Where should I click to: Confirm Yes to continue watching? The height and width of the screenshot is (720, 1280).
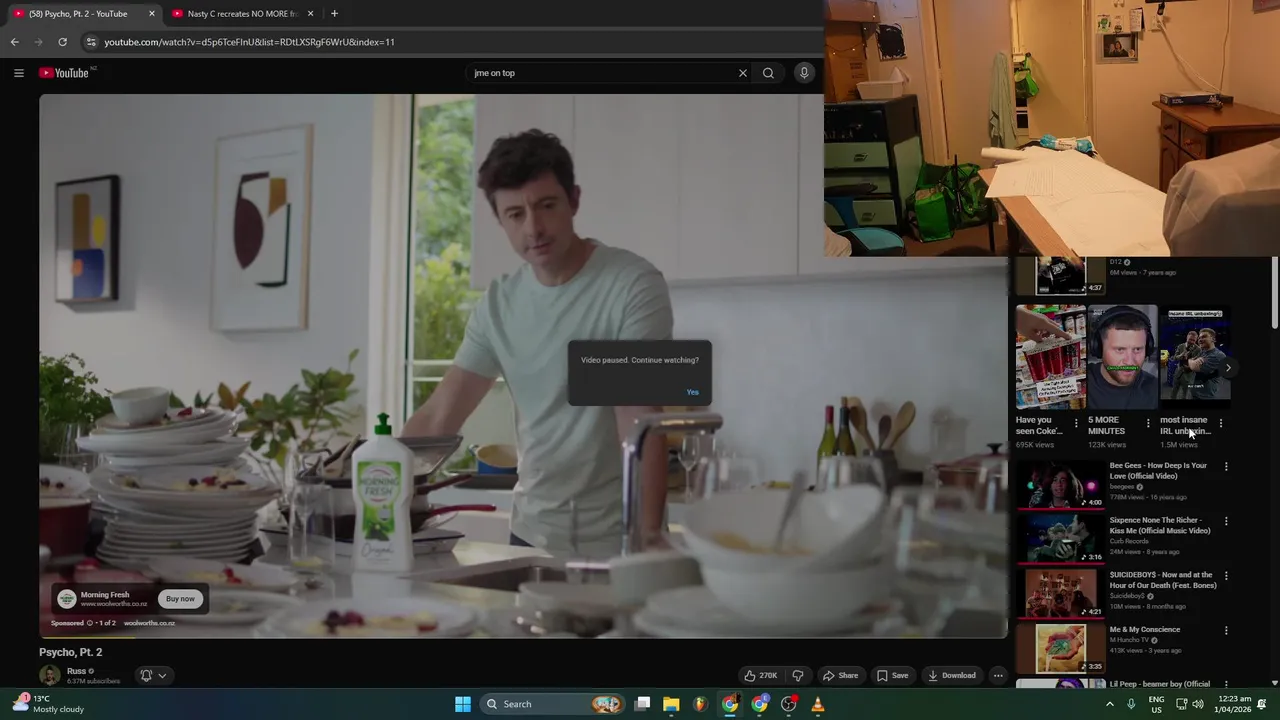pyautogui.click(x=692, y=392)
